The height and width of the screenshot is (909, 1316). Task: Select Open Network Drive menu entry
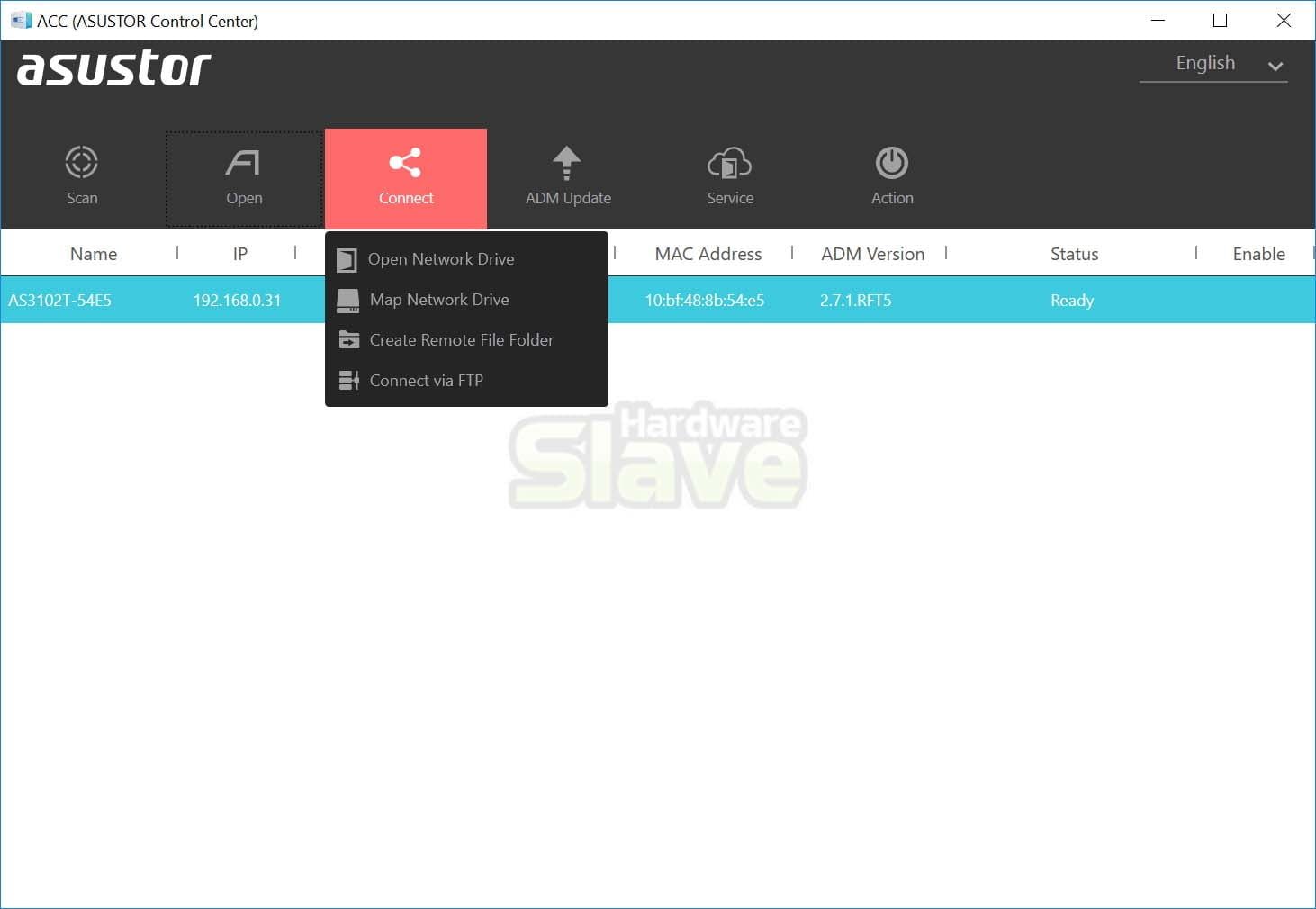click(466, 259)
